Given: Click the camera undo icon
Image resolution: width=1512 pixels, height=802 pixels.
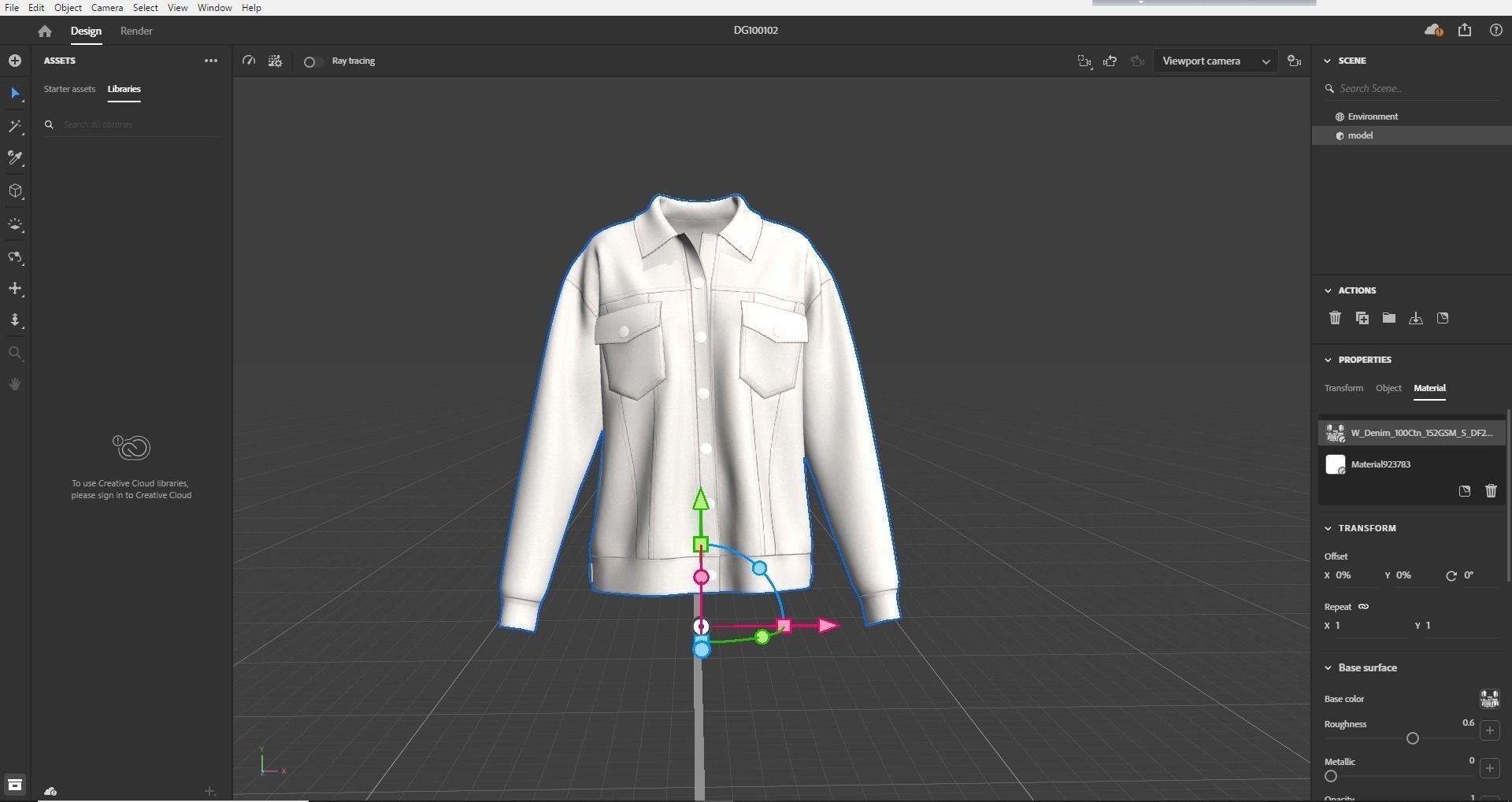Looking at the screenshot, I should 1110,61.
